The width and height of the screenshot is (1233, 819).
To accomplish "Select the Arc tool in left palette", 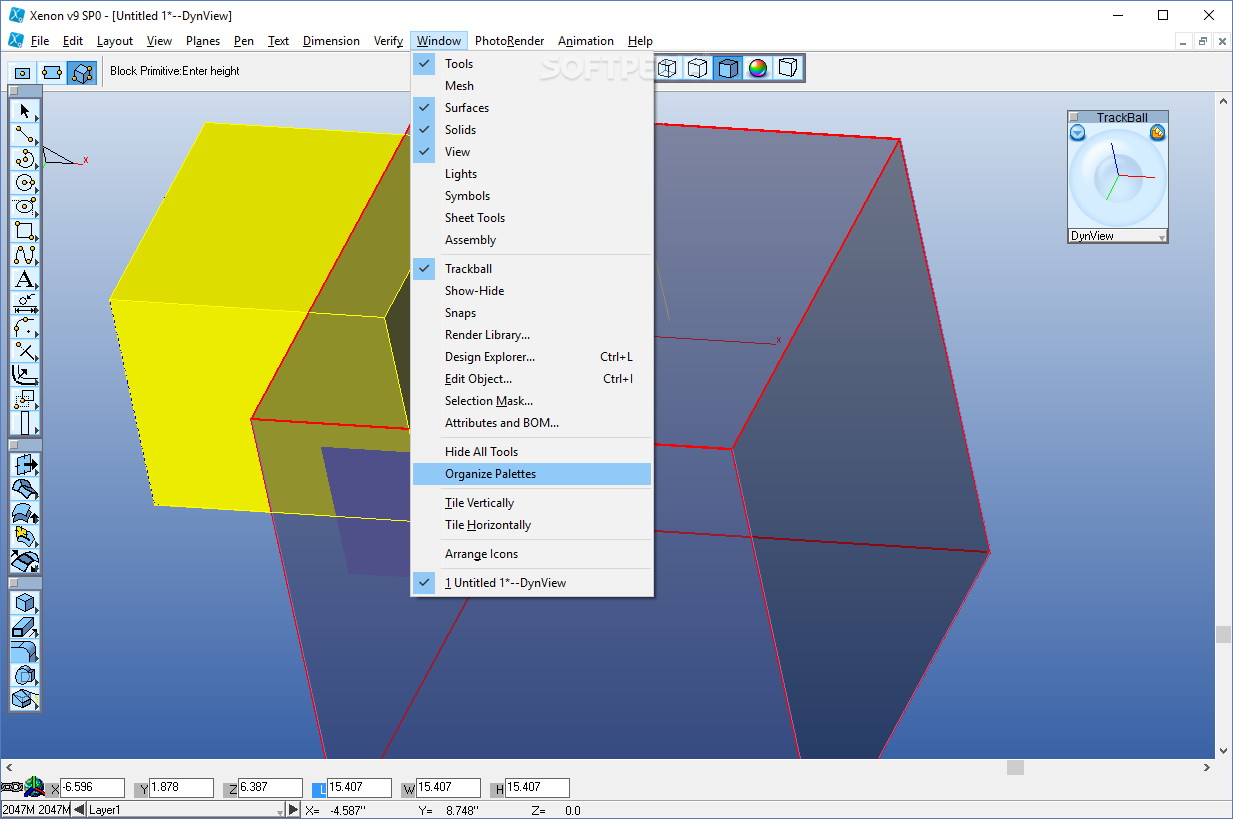I will coord(25,159).
